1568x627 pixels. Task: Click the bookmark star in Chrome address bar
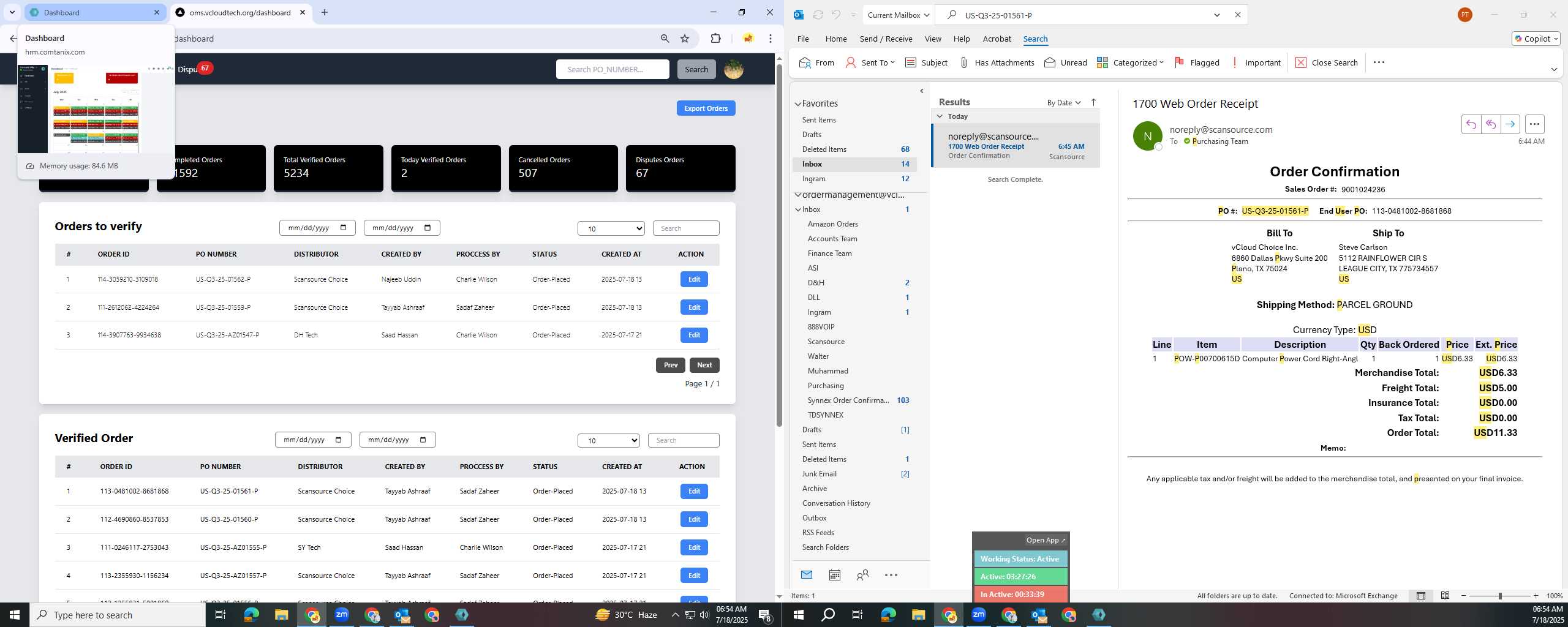pyautogui.click(x=685, y=39)
